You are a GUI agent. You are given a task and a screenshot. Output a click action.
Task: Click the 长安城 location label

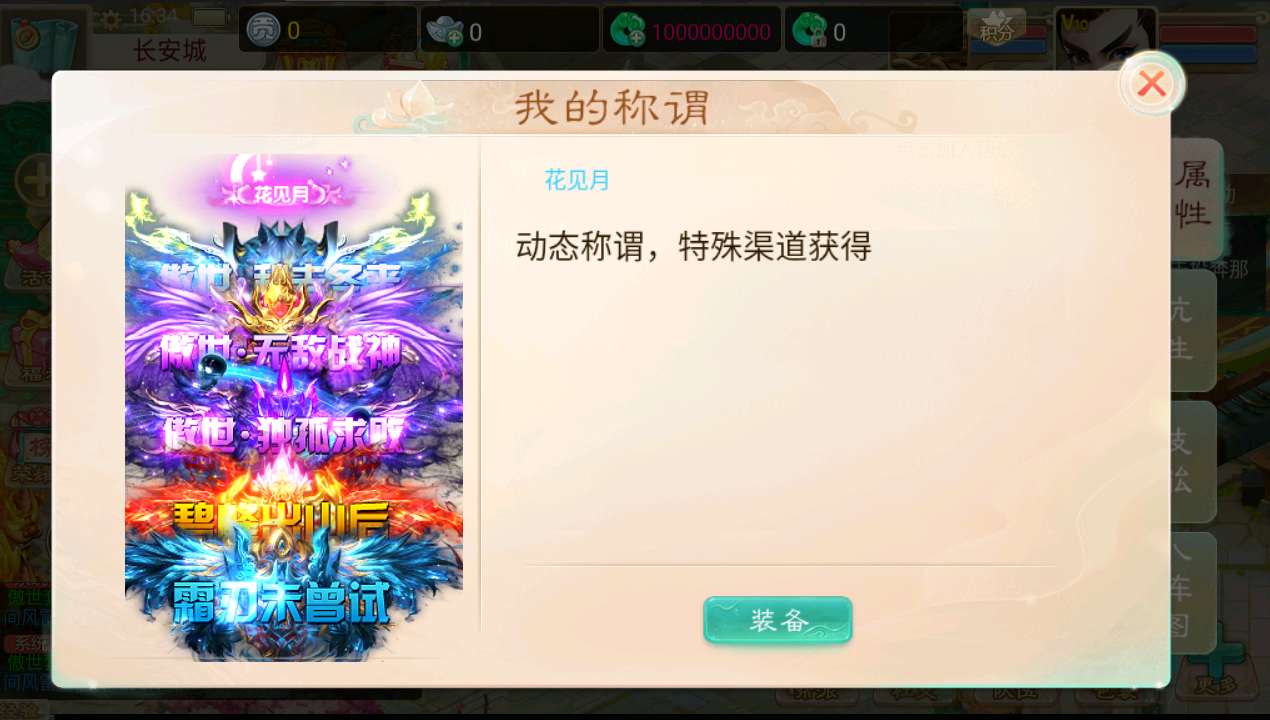point(170,50)
